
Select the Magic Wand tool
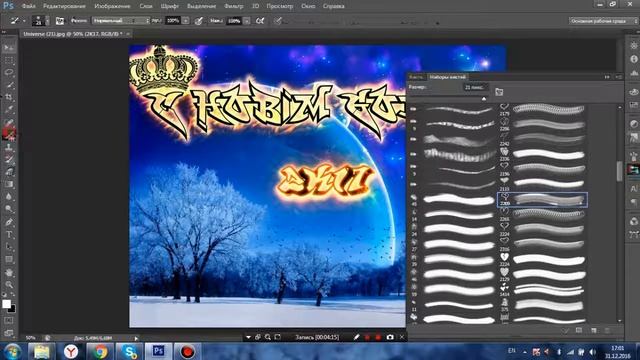pos(9,85)
